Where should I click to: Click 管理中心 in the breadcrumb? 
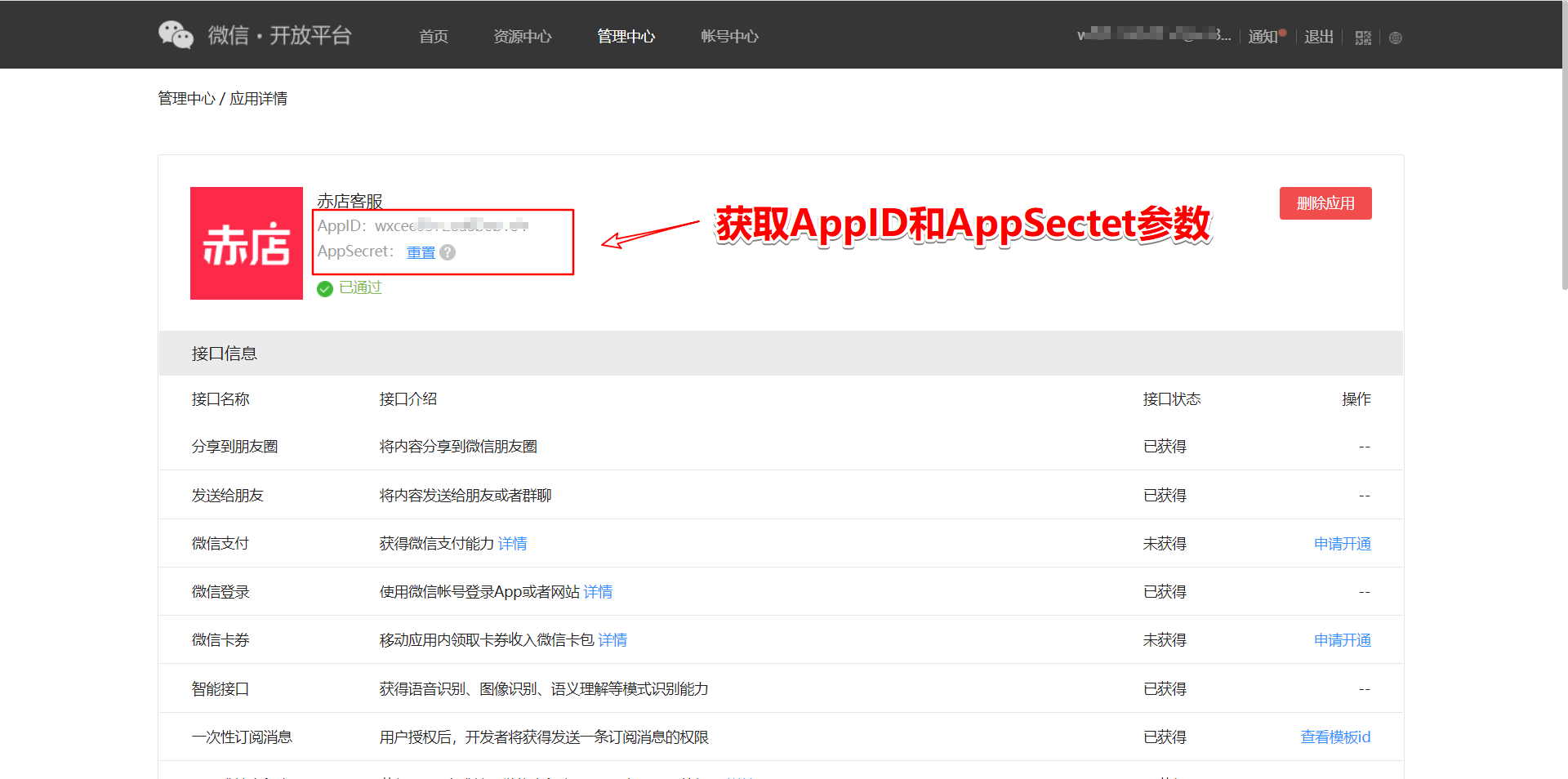pyautogui.click(x=187, y=99)
